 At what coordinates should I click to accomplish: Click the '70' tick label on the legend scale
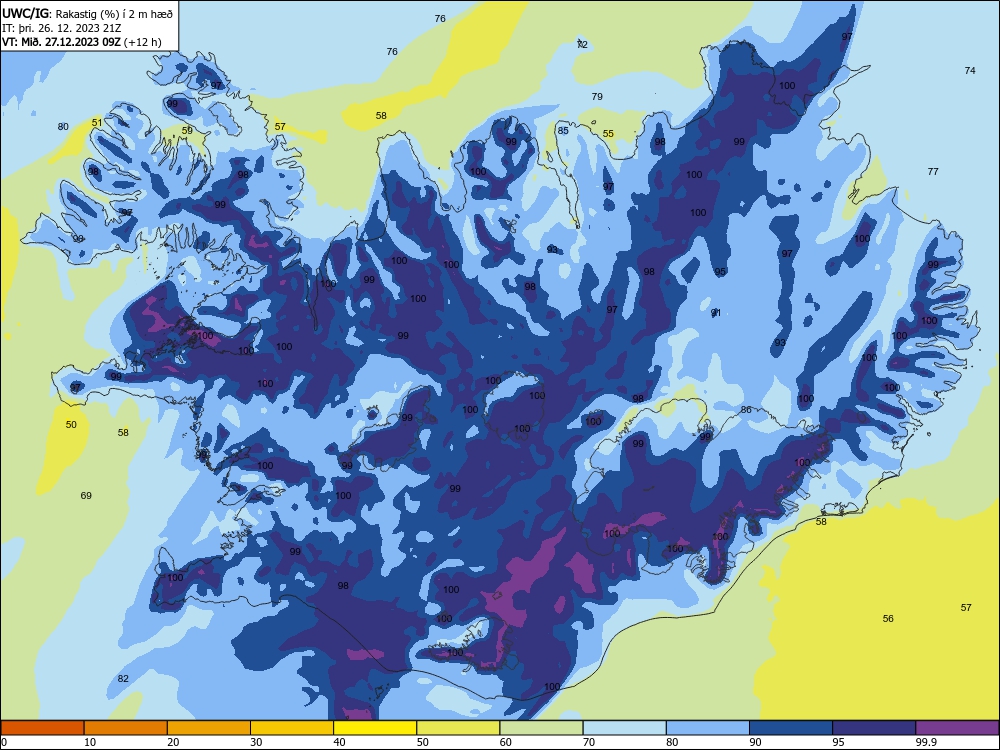pyautogui.click(x=589, y=742)
